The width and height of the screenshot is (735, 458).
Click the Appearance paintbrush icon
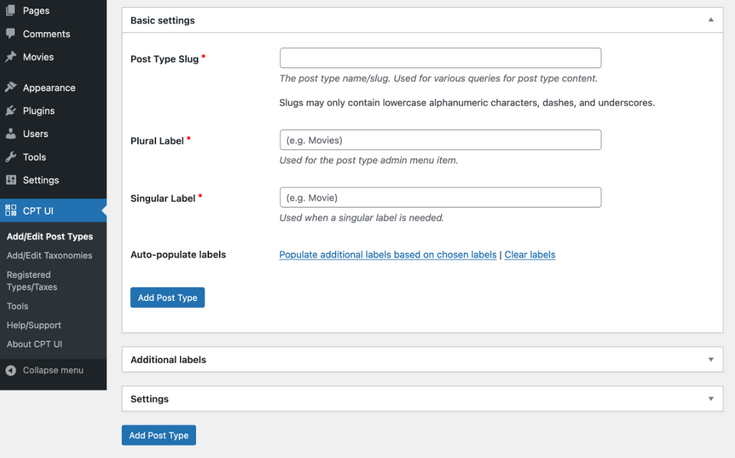(10, 87)
